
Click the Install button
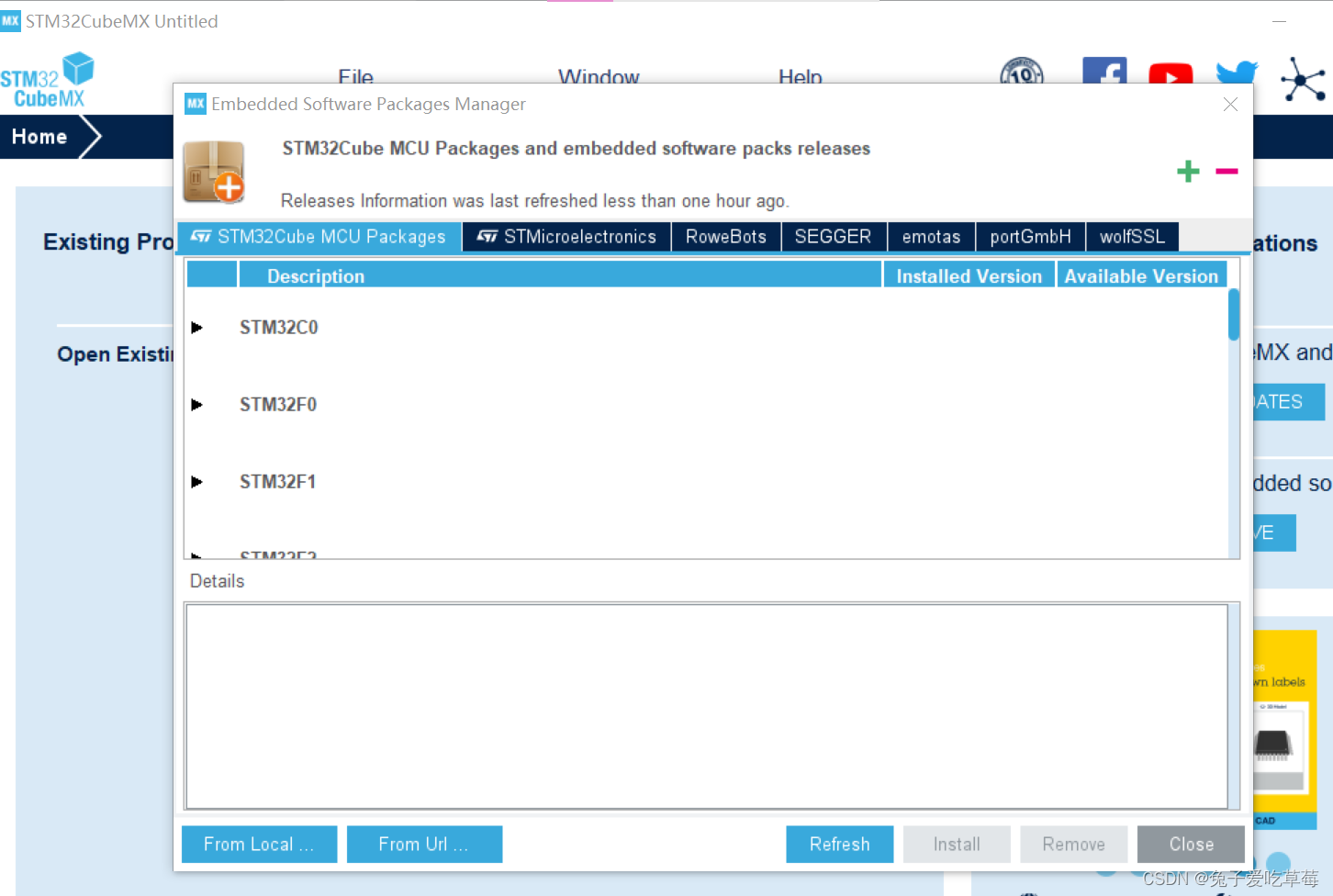click(x=957, y=845)
